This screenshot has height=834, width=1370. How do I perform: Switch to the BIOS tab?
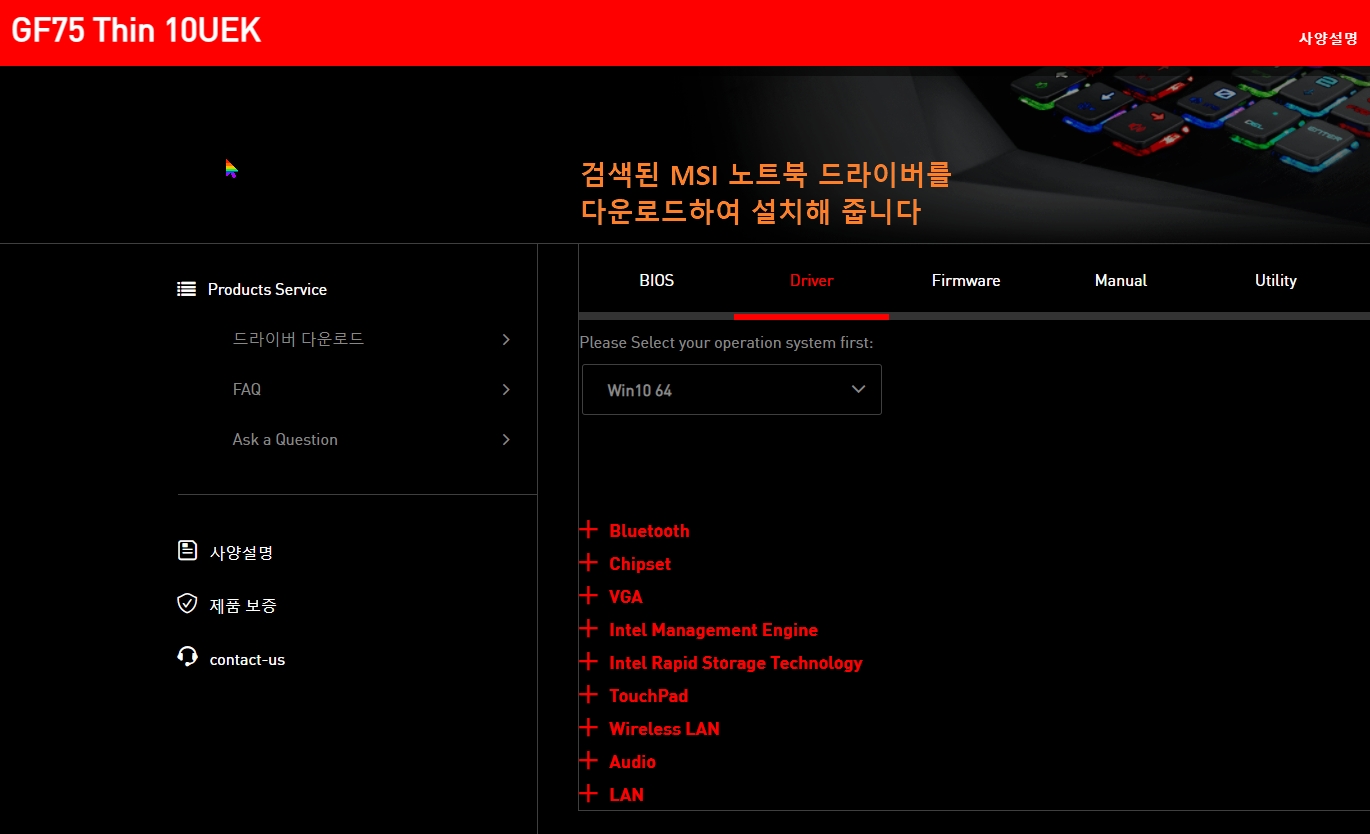coord(656,281)
